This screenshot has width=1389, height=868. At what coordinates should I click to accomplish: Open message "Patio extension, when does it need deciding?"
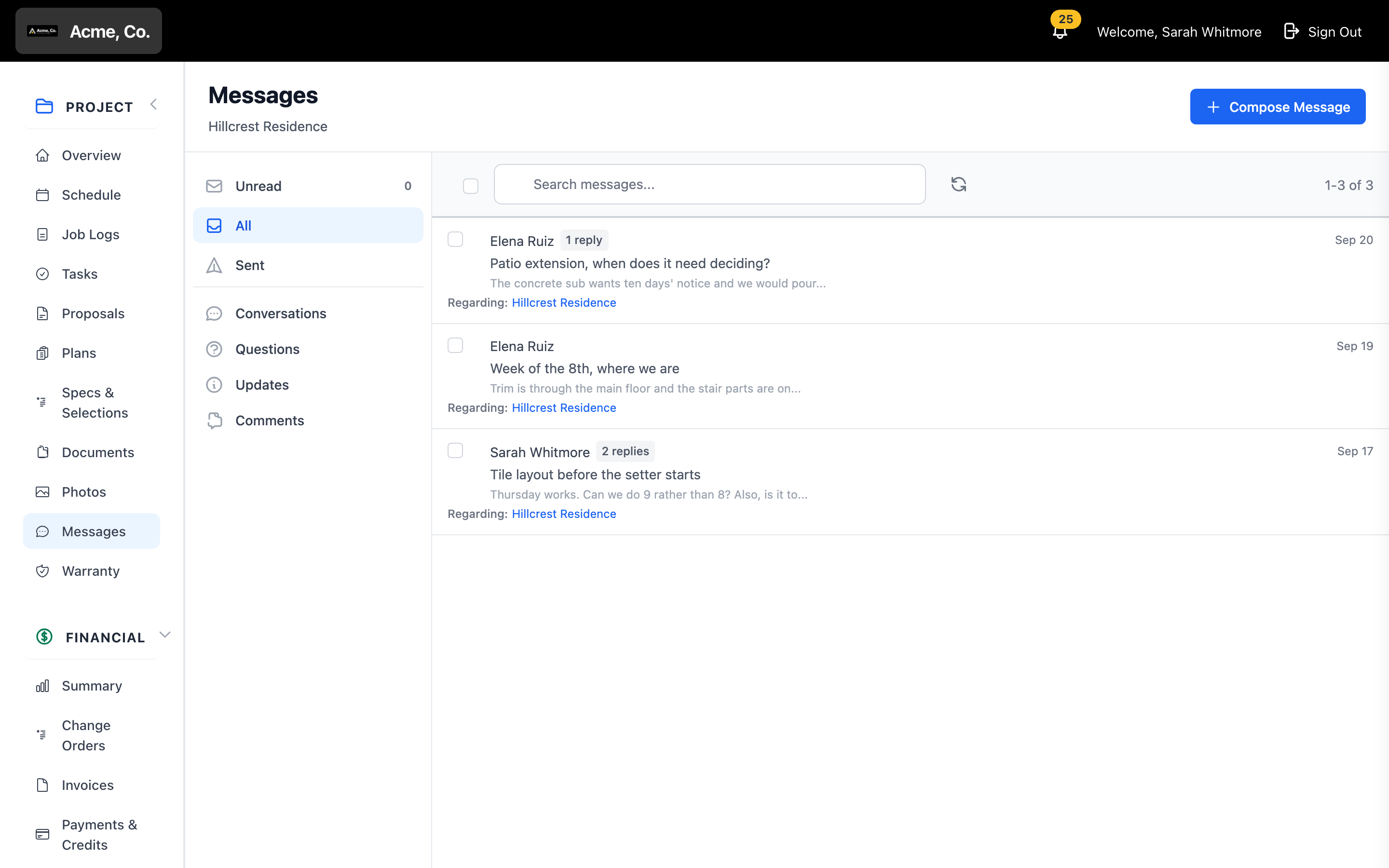click(x=630, y=263)
